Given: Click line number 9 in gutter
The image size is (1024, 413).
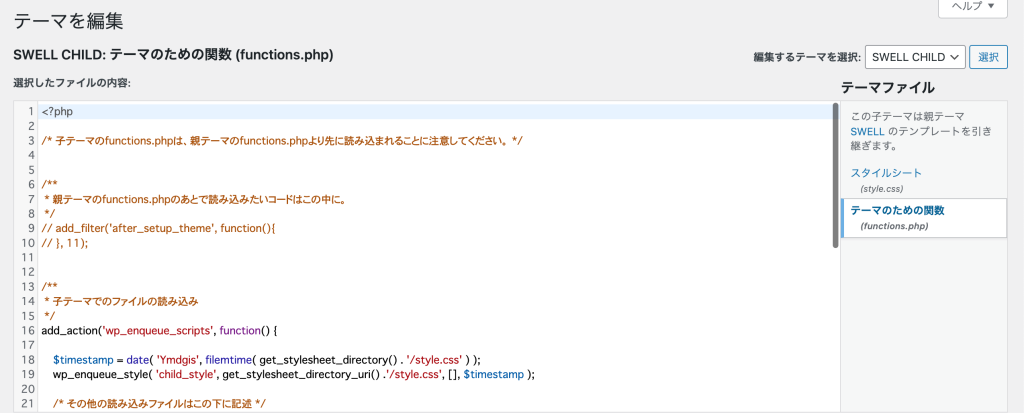Looking at the screenshot, I should click(x=31, y=228).
